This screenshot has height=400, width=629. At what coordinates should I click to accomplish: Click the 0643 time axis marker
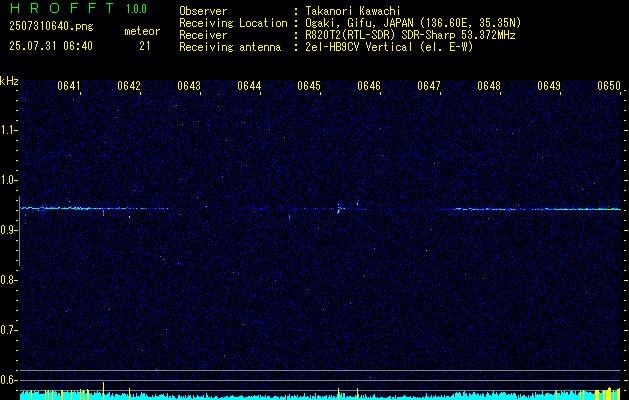coord(189,86)
